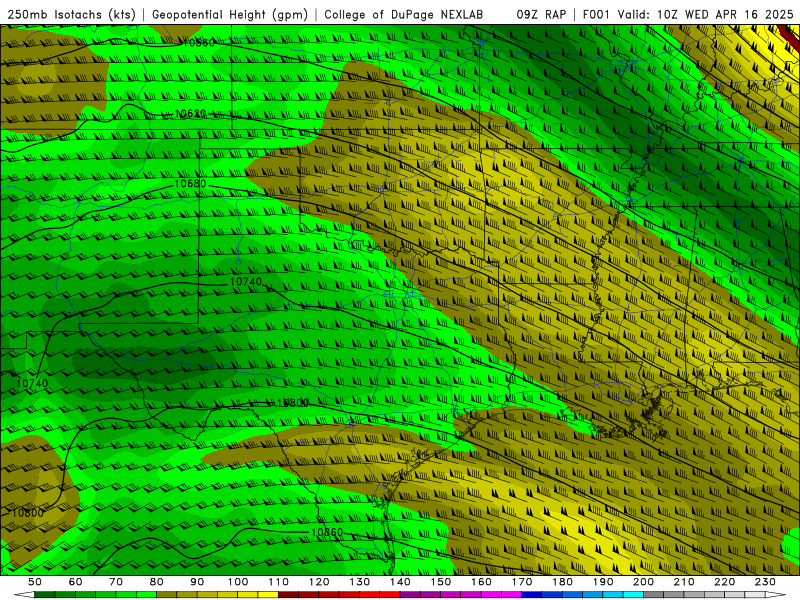800x600 pixels.
Task: Click the 70 knot color scale label
Action: [116, 582]
